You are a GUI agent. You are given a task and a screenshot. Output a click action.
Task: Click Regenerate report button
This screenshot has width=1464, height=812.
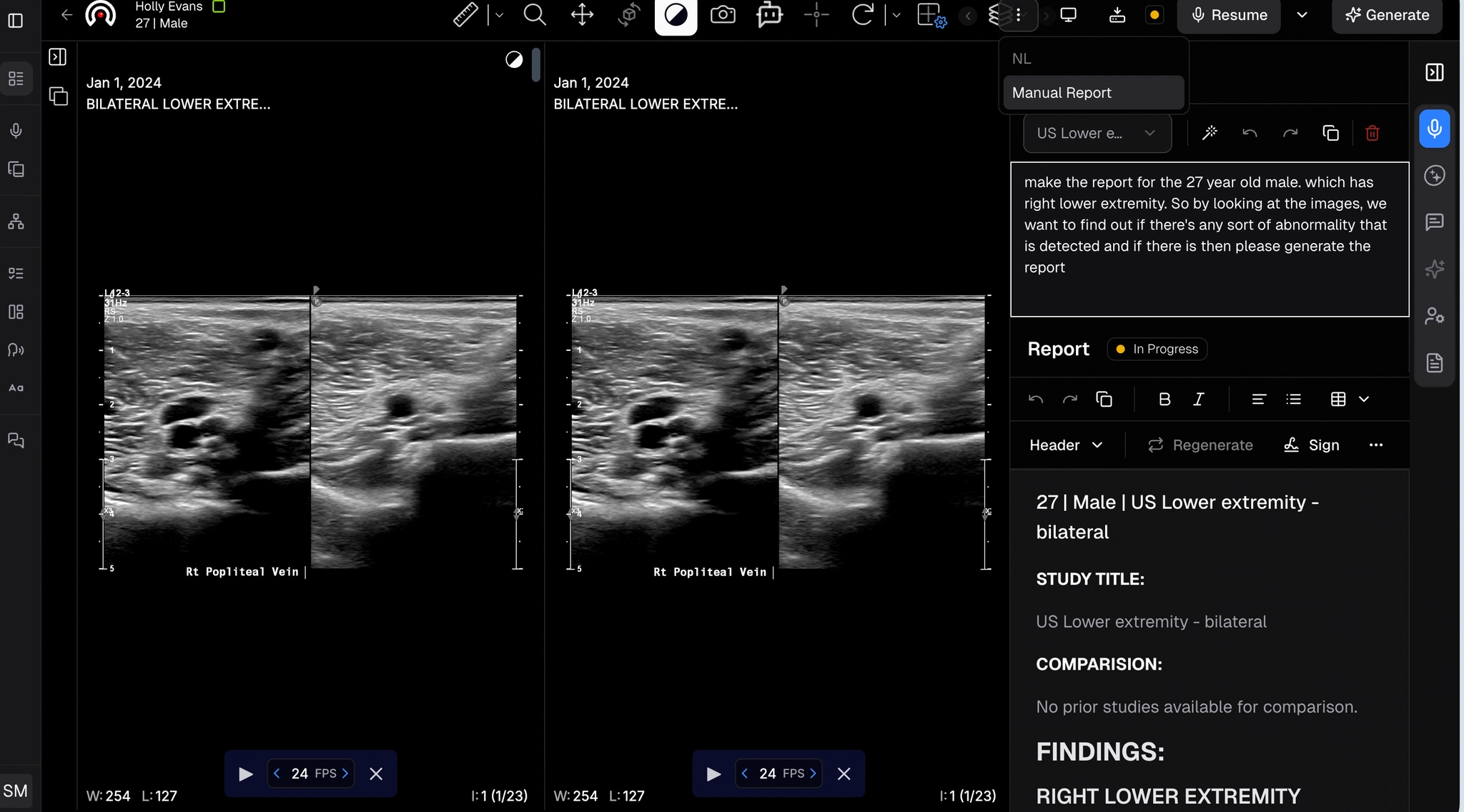pyautogui.click(x=1200, y=445)
